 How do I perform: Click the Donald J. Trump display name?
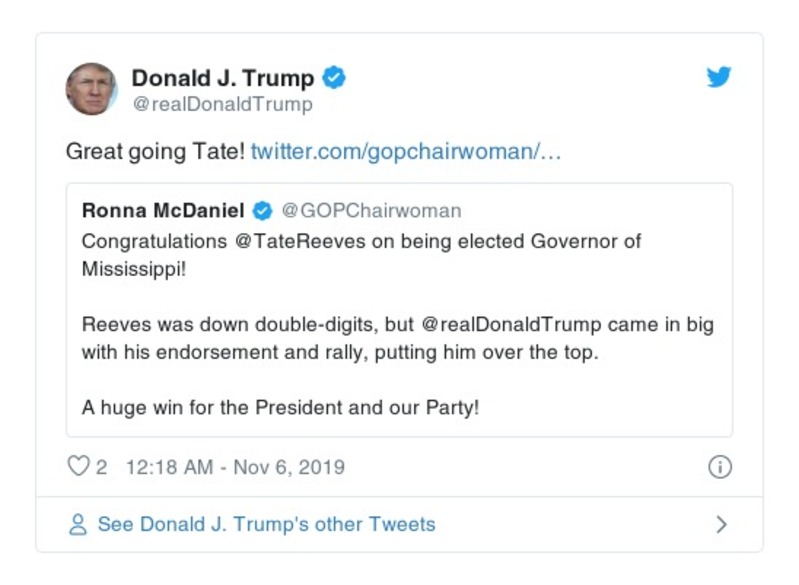222,78
